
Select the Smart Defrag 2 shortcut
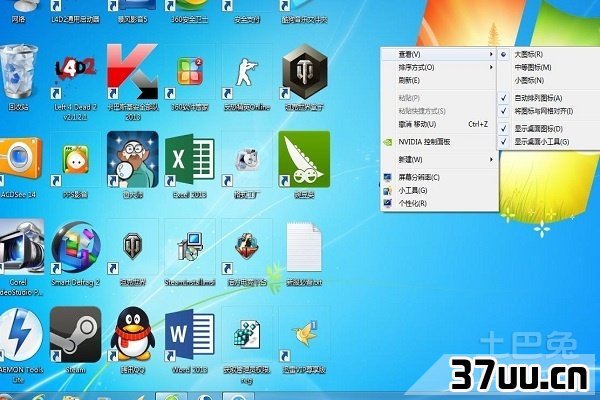(x=75, y=247)
